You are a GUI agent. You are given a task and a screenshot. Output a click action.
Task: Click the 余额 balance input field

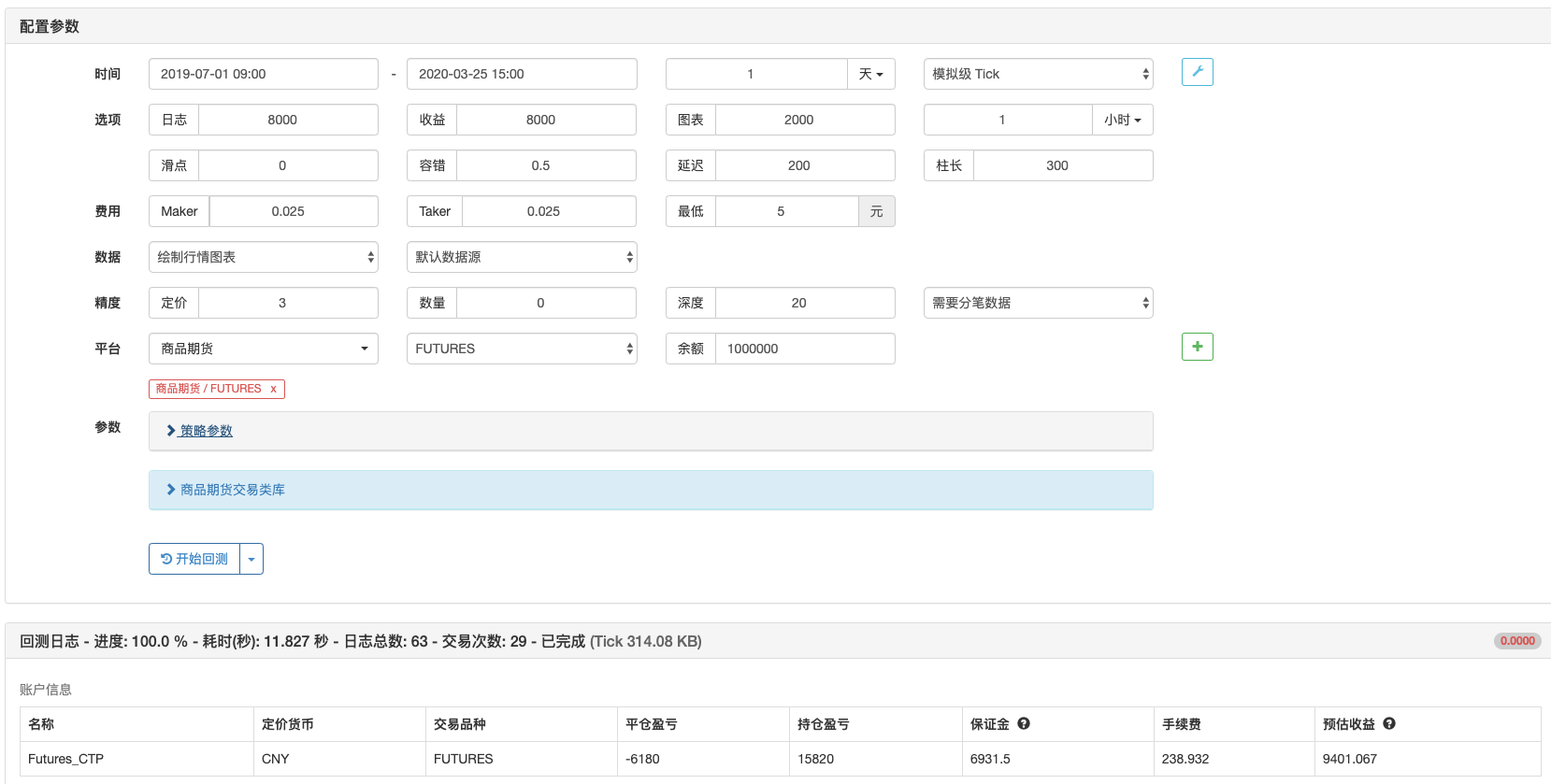[x=804, y=349]
